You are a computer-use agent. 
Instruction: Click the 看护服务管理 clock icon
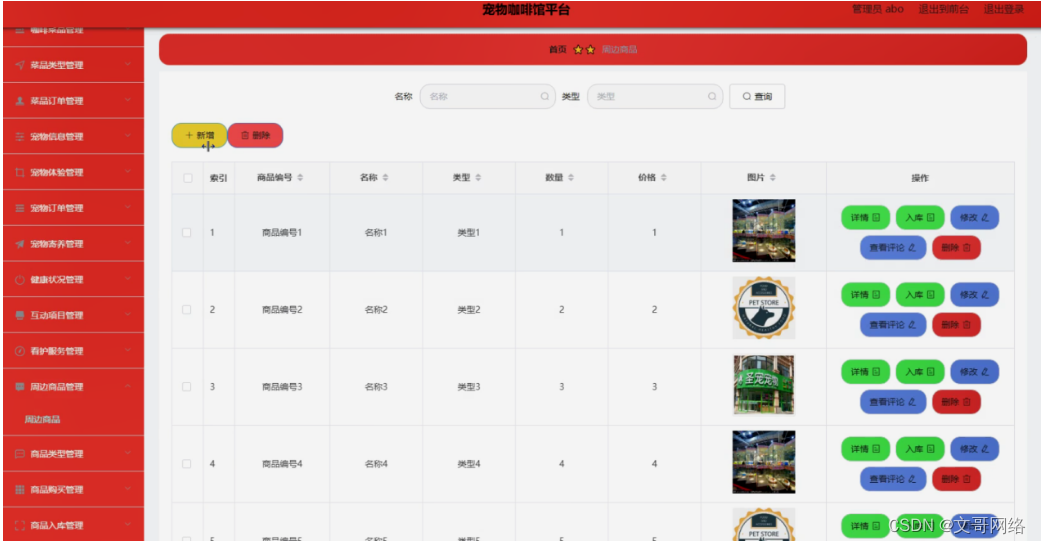pos(20,351)
